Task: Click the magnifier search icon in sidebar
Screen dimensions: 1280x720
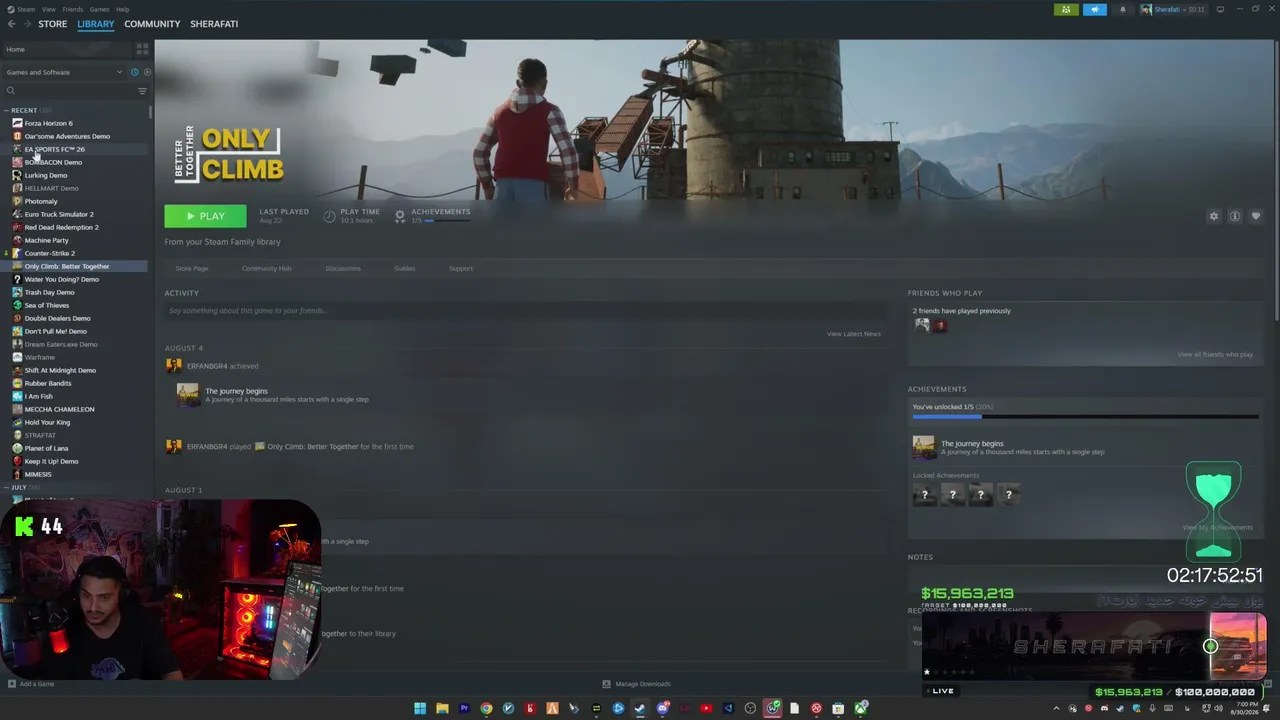Action: (11, 91)
